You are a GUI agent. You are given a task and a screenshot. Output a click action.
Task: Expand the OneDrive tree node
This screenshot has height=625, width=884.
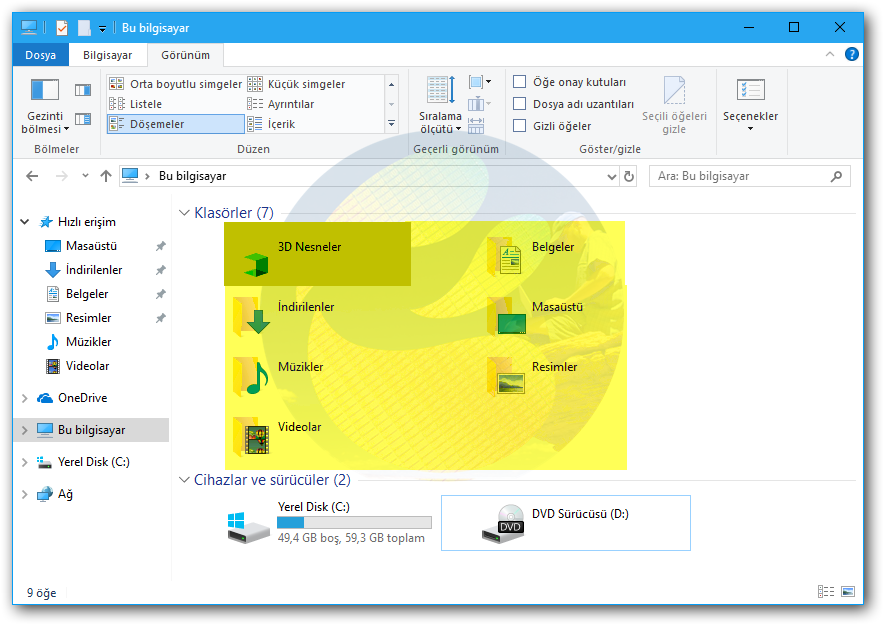pos(25,398)
